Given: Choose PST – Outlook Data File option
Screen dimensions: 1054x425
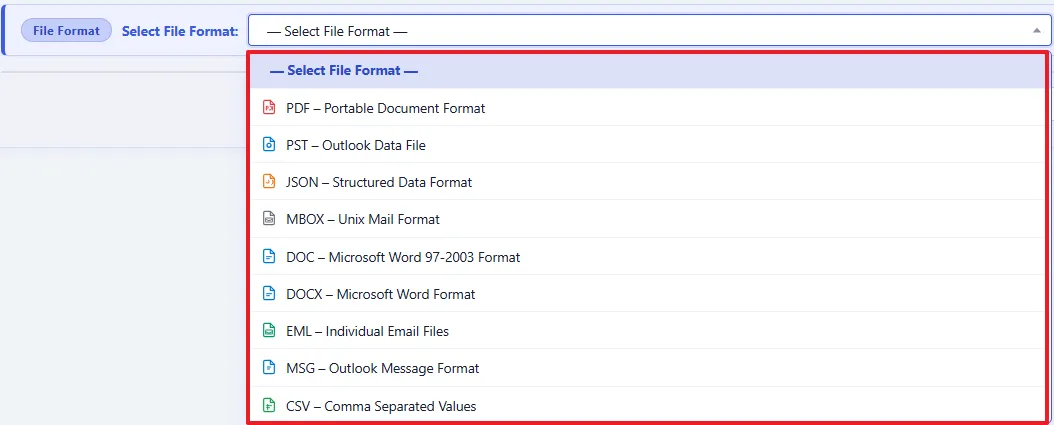Looking at the screenshot, I should (x=648, y=145).
